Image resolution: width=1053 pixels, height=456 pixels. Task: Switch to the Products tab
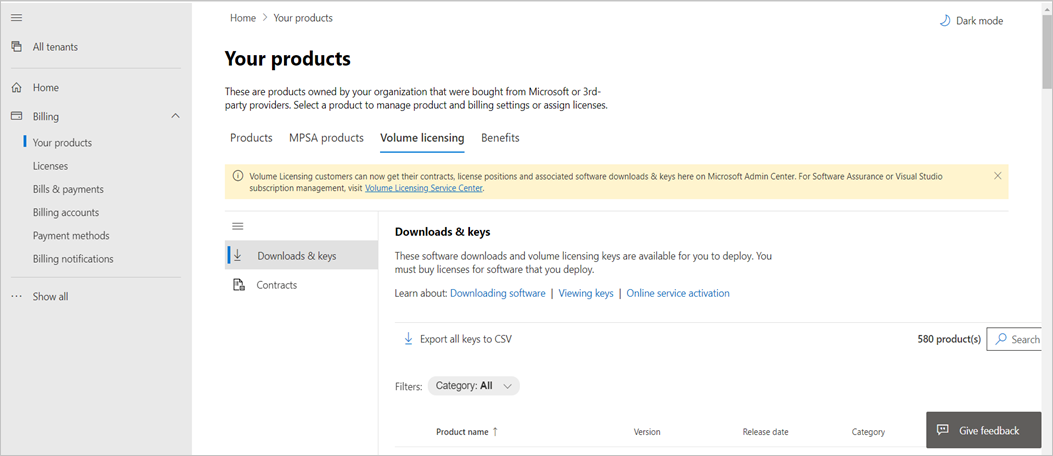[x=251, y=138]
